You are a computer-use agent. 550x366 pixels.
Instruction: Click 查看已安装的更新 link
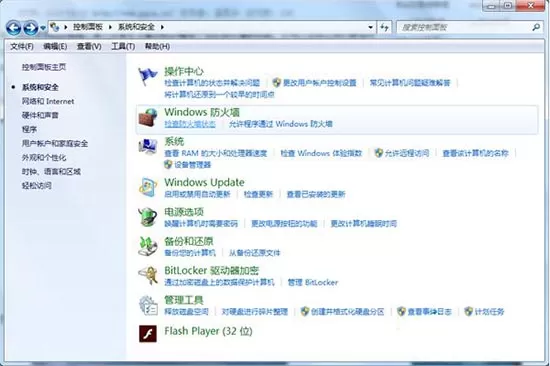pos(316,194)
